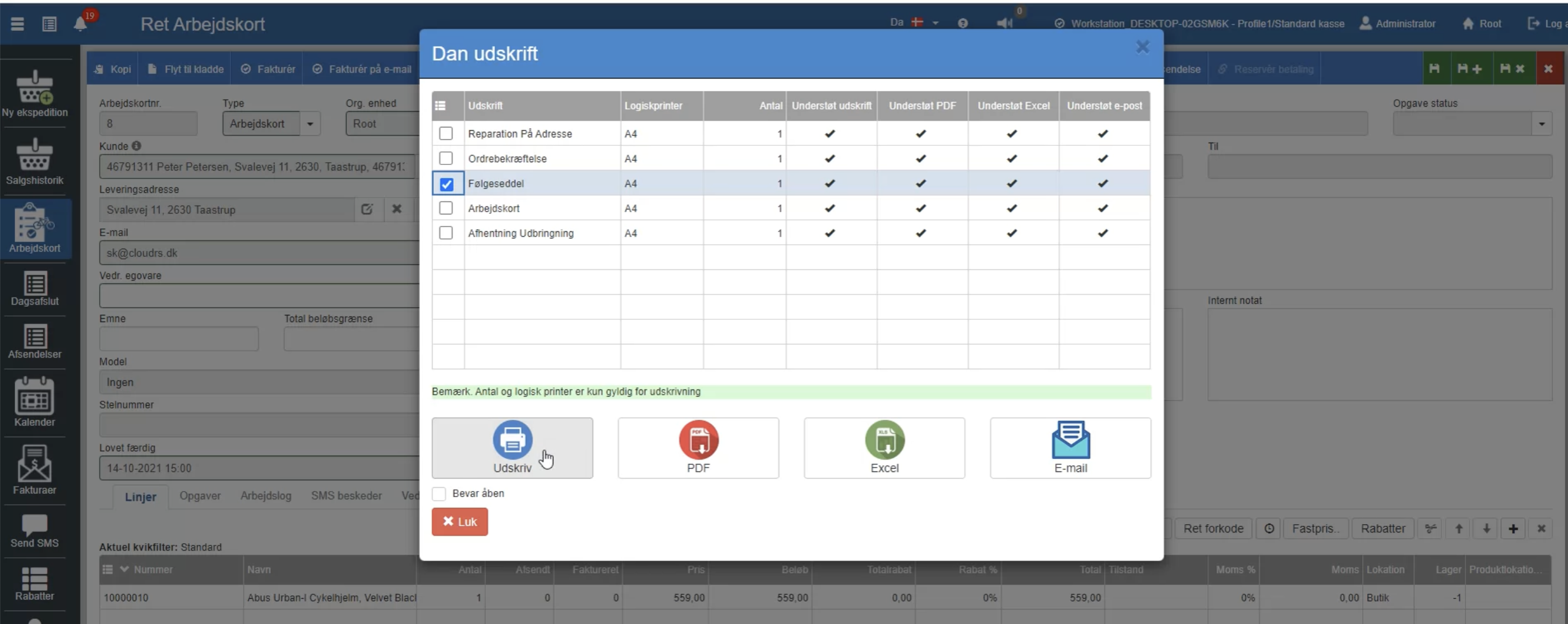Screen dimensions: 1568x624
Task: Enable the Bevar åben checkbox
Action: click(439, 494)
